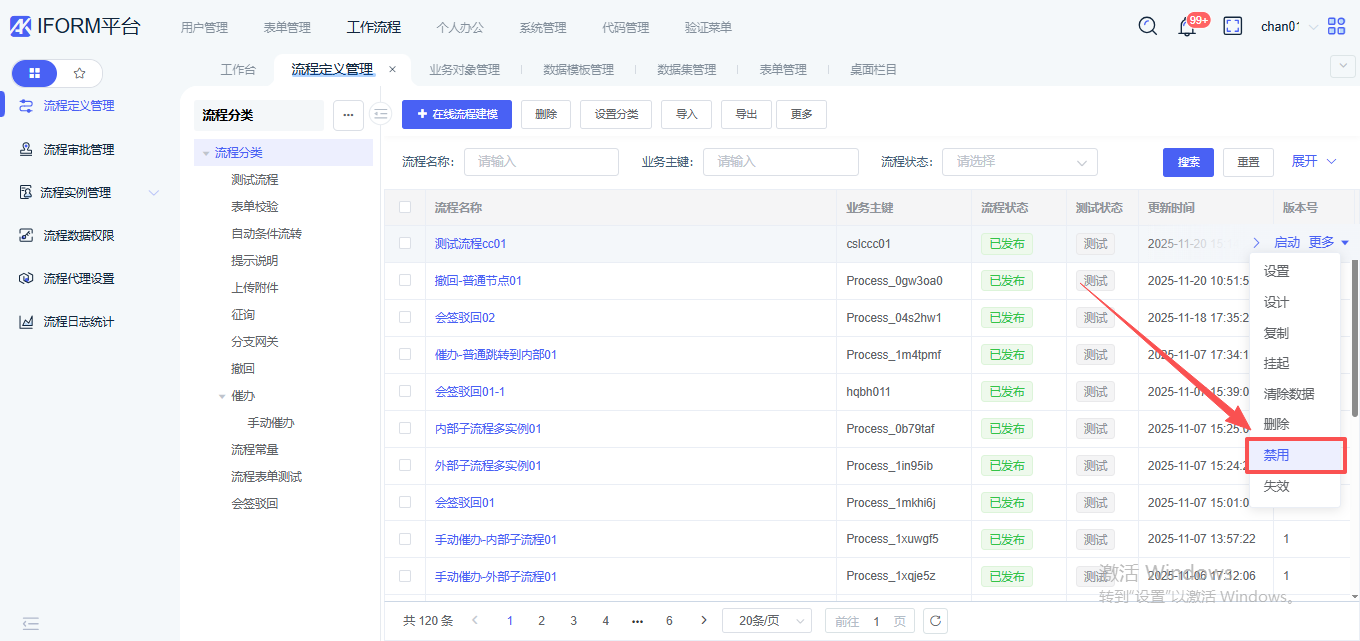1360x641 pixels.
Task: Open the app grid icon at top right
Action: [1337, 27]
